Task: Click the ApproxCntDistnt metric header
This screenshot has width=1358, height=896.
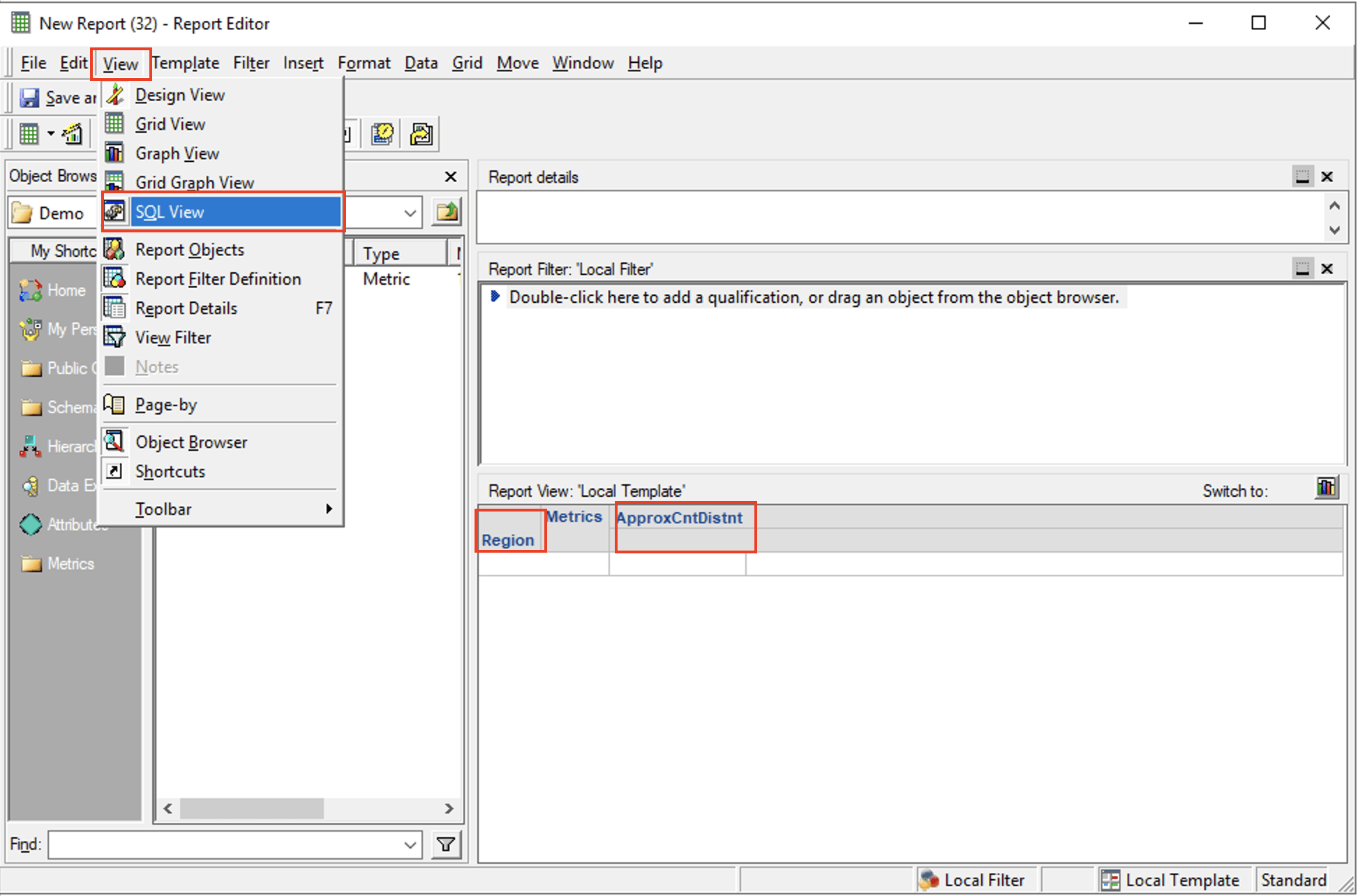Action: pos(679,518)
